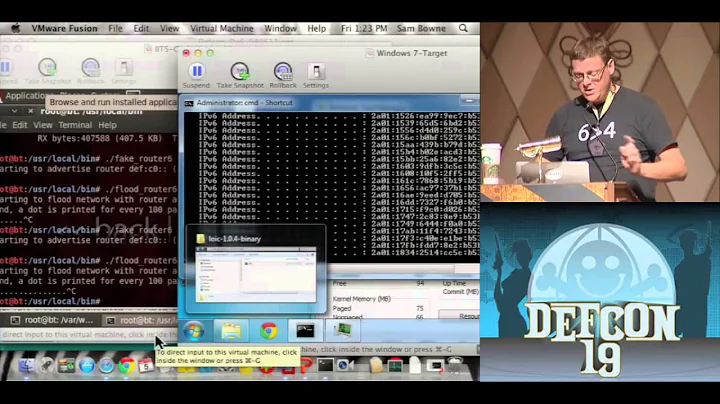Click the Kernel Memory (MB) label
Viewport: 720px width, 404px height.
pos(361,299)
